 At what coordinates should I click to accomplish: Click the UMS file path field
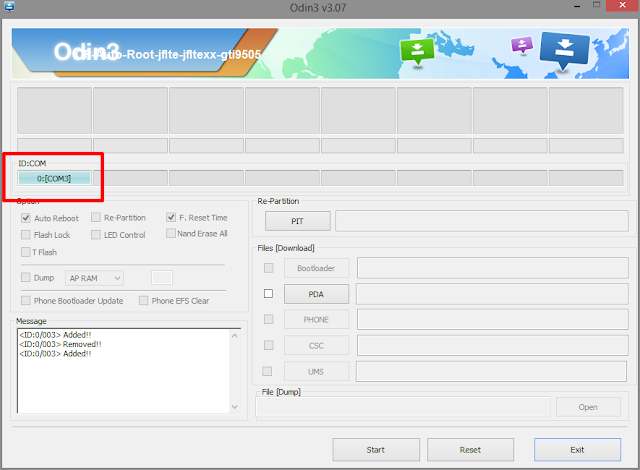(x=491, y=372)
